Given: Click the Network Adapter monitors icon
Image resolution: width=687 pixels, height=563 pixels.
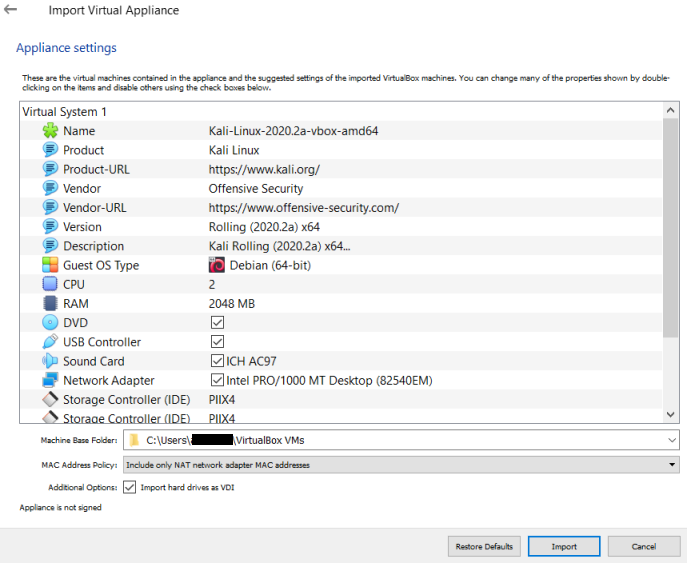Looking at the screenshot, I should pyautogui.click(x=50, y=380).
